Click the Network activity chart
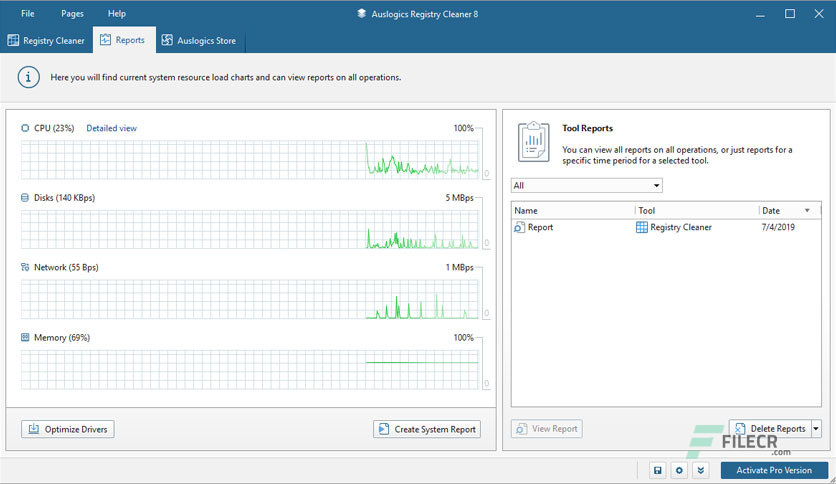 pyautogui.click(x=250, y=299)
